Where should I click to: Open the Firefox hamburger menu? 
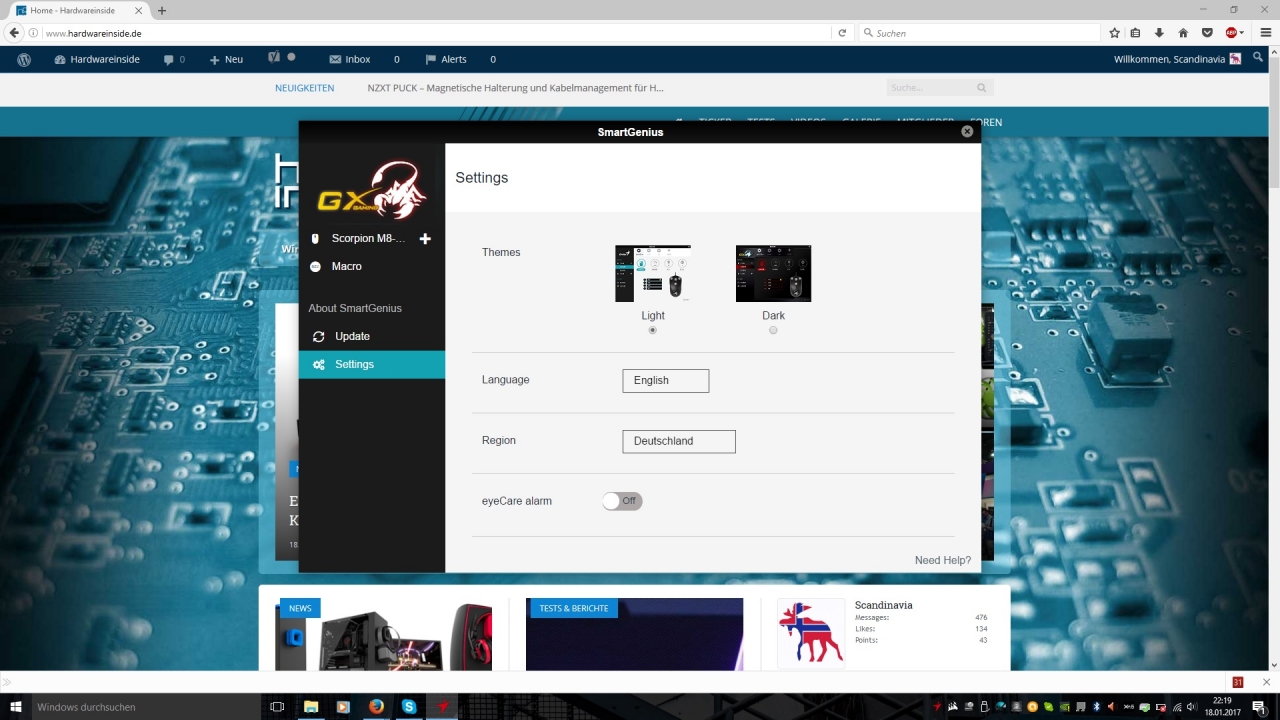coord(1265,33)
